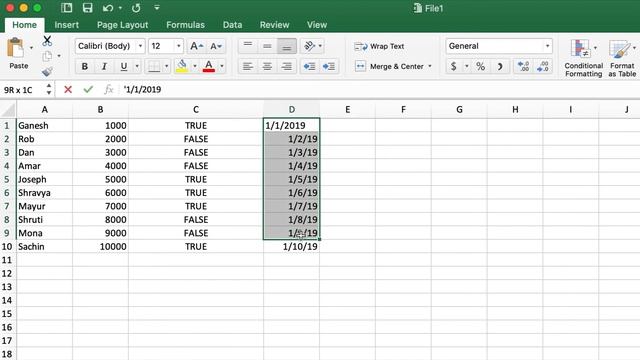Open the fill color palette arrow
Viewport: 640px width, 360px height.
tap(195, 66)
